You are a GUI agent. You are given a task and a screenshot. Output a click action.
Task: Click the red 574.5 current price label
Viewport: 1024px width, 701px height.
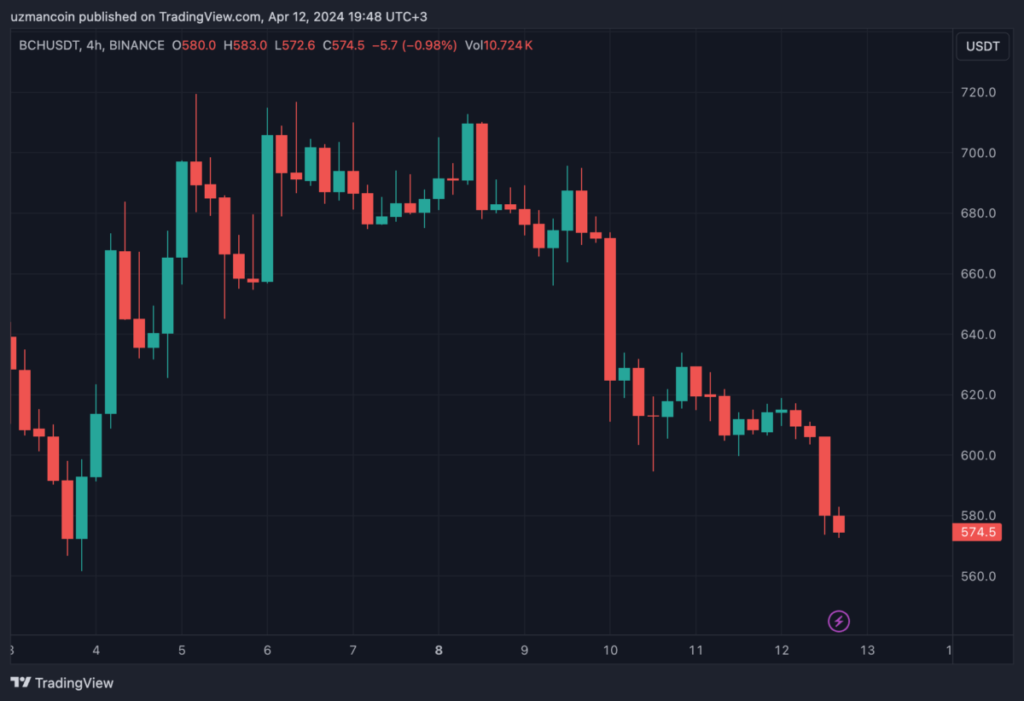point(977,532)
